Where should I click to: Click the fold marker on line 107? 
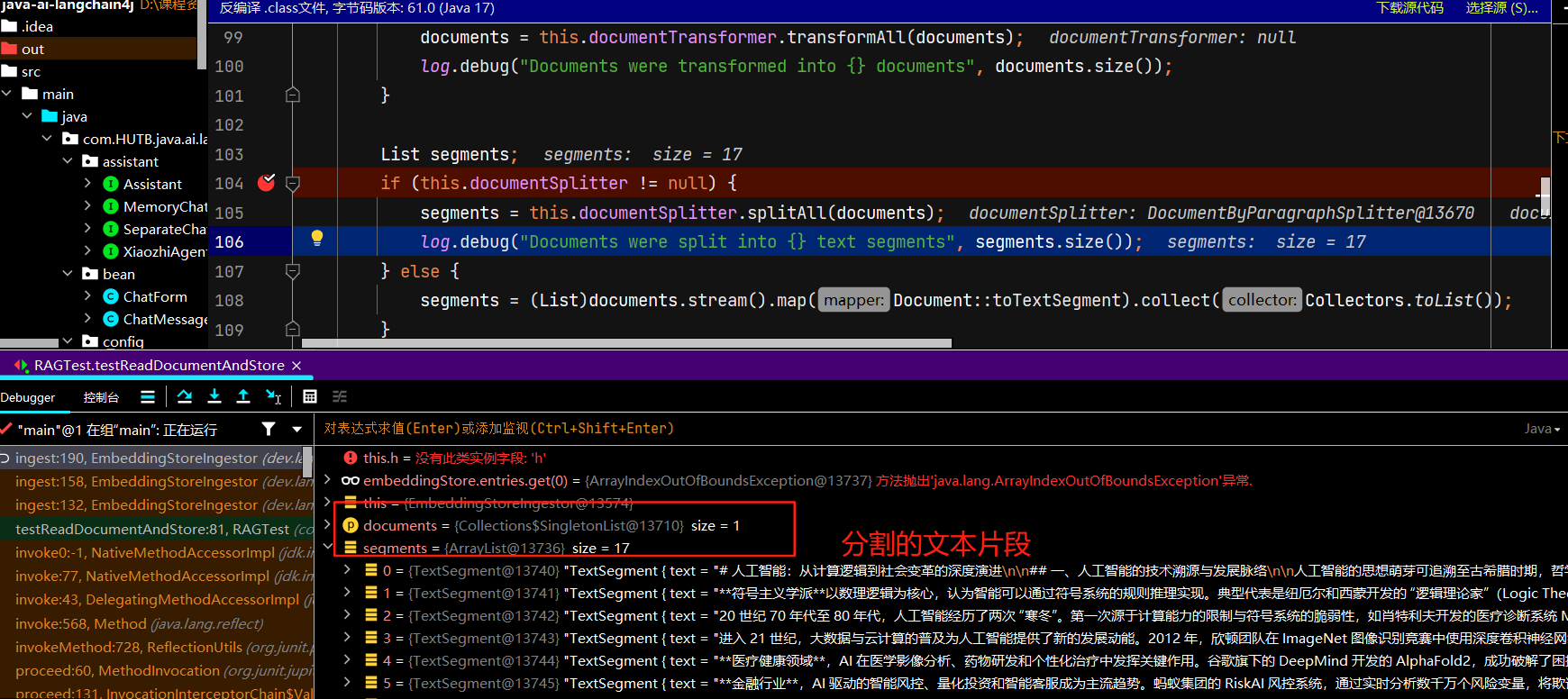292,270
